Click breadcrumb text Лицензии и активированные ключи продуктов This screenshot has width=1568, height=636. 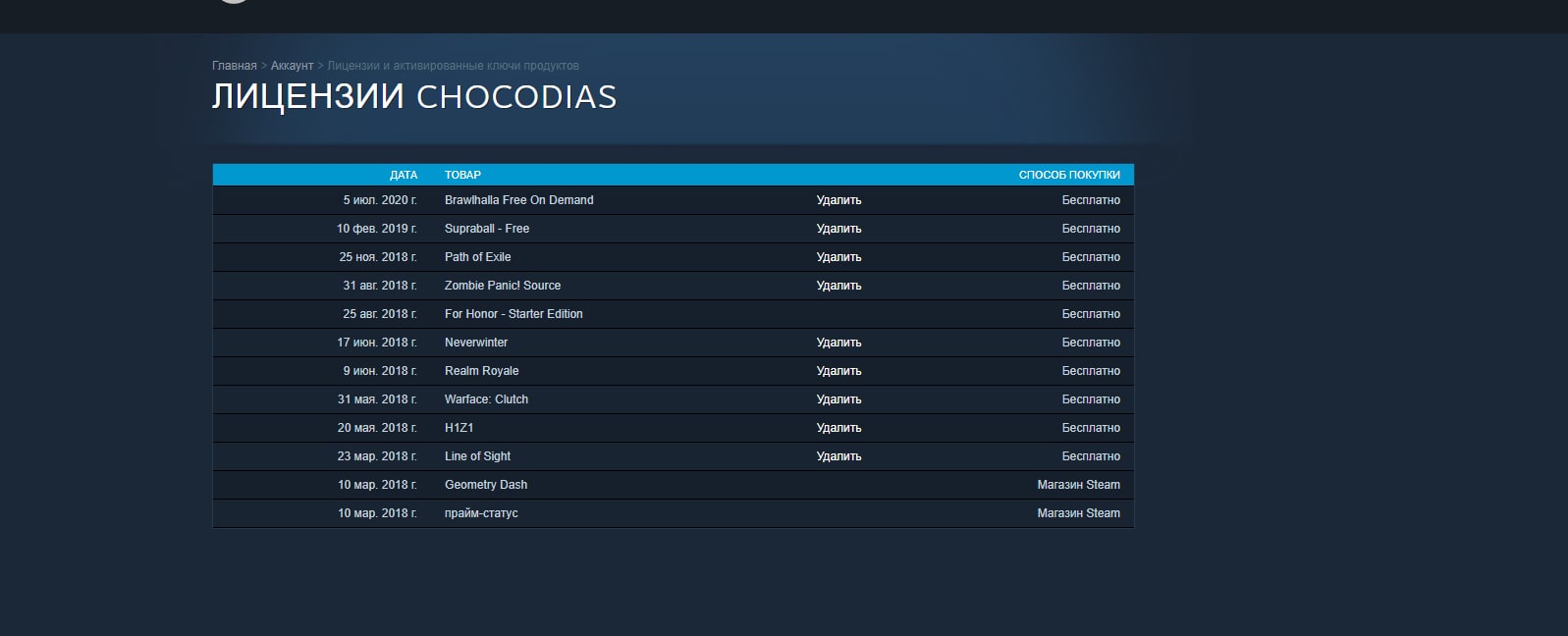453,66
